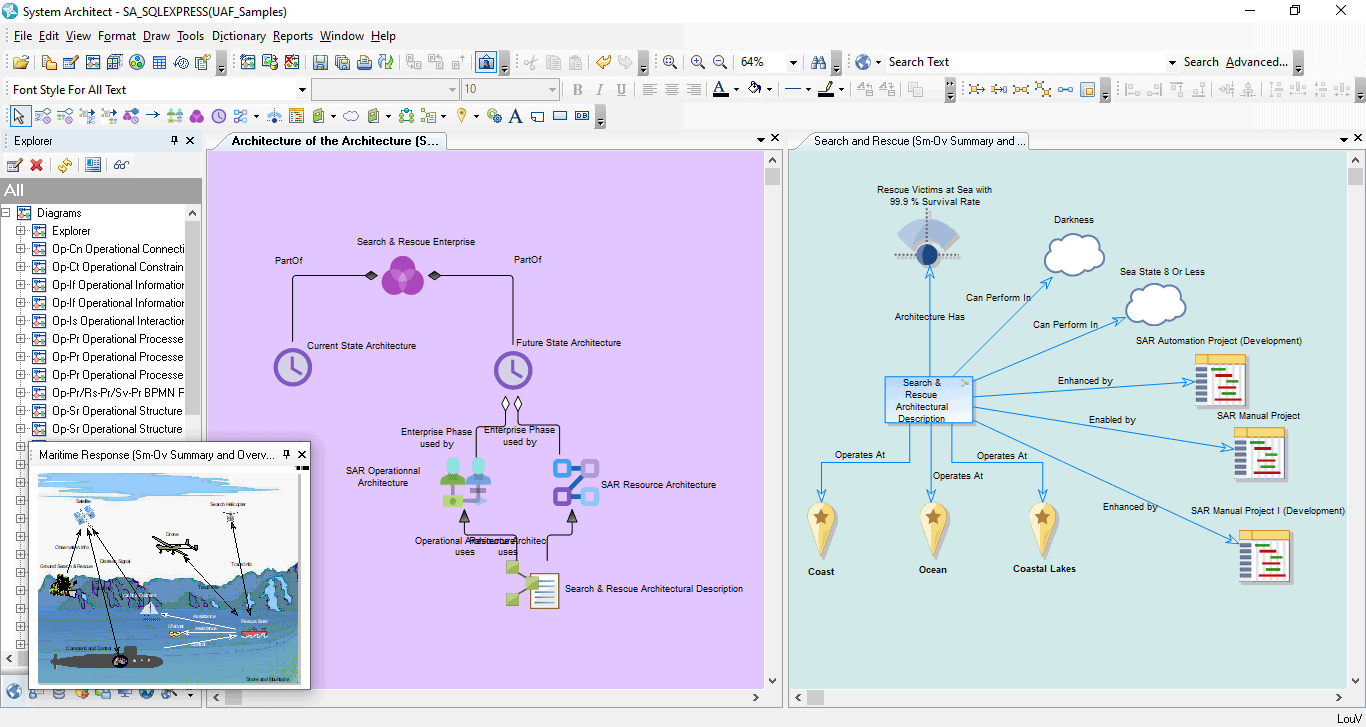Screen dimensions: 1366x727
Task: Select the All header in Explorer
Action: pos(100,190)
